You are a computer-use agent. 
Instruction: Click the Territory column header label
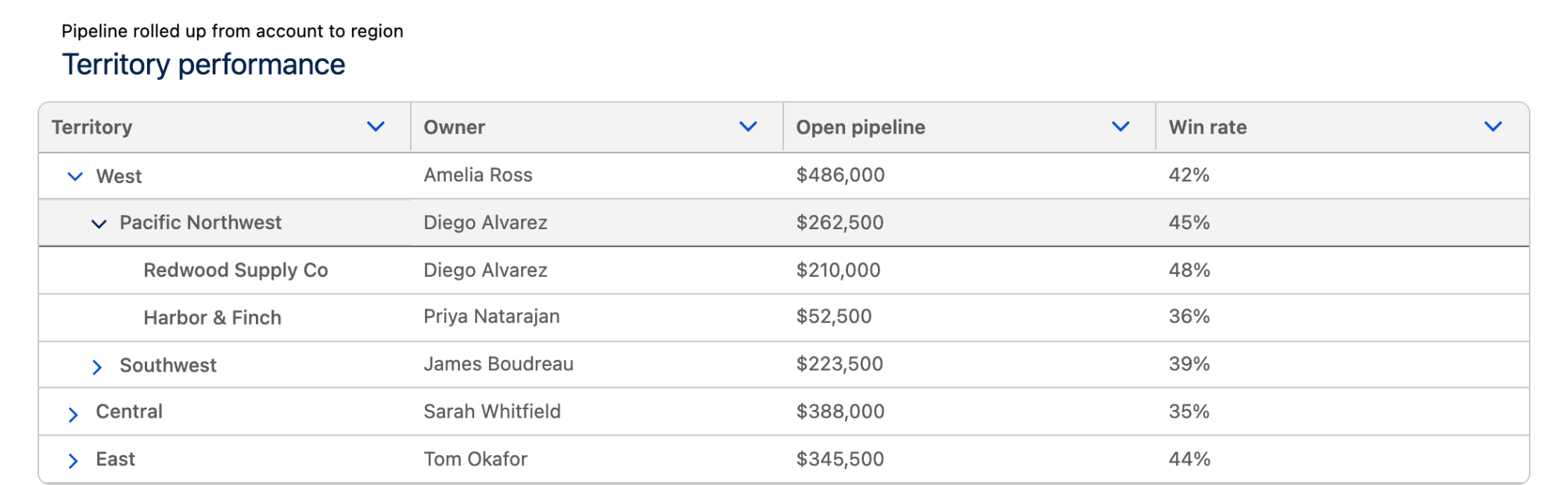point(92,128)
